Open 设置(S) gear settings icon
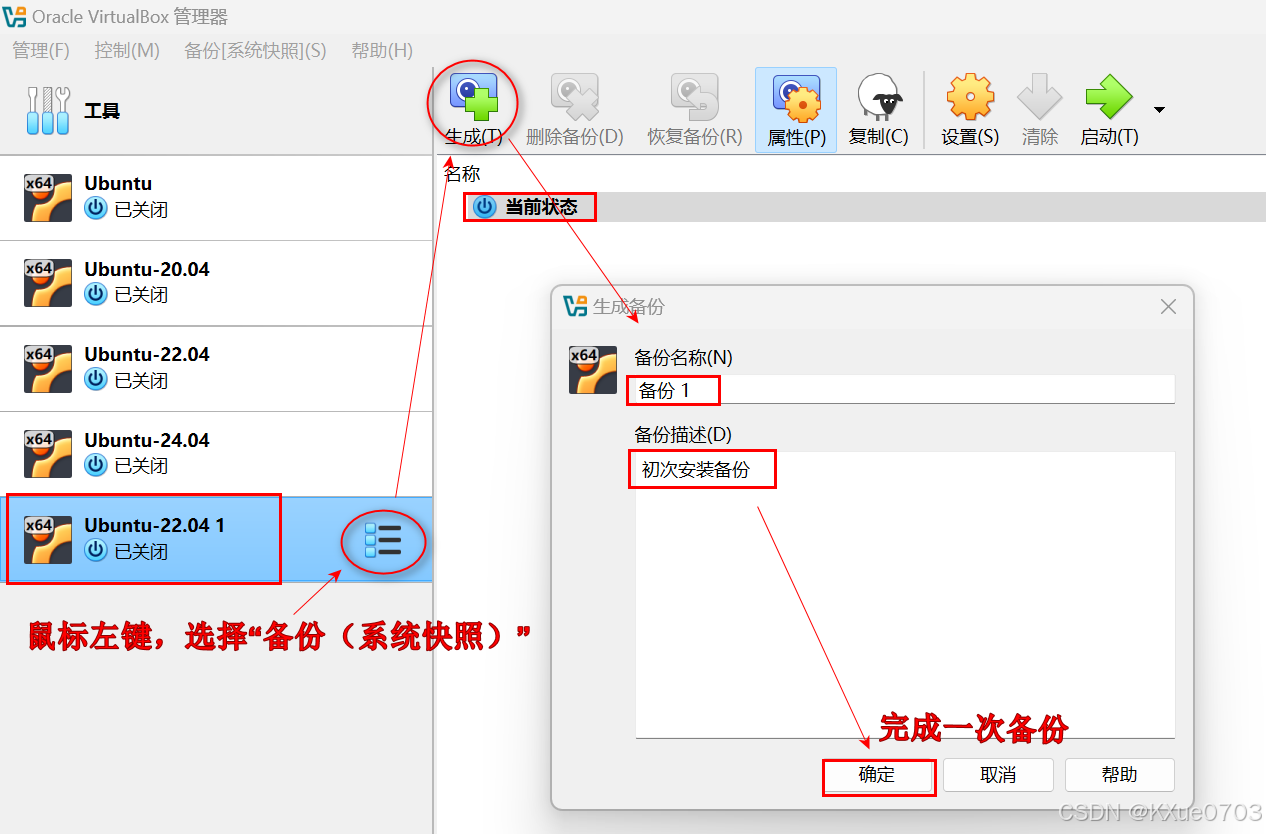 click(970, 98)
